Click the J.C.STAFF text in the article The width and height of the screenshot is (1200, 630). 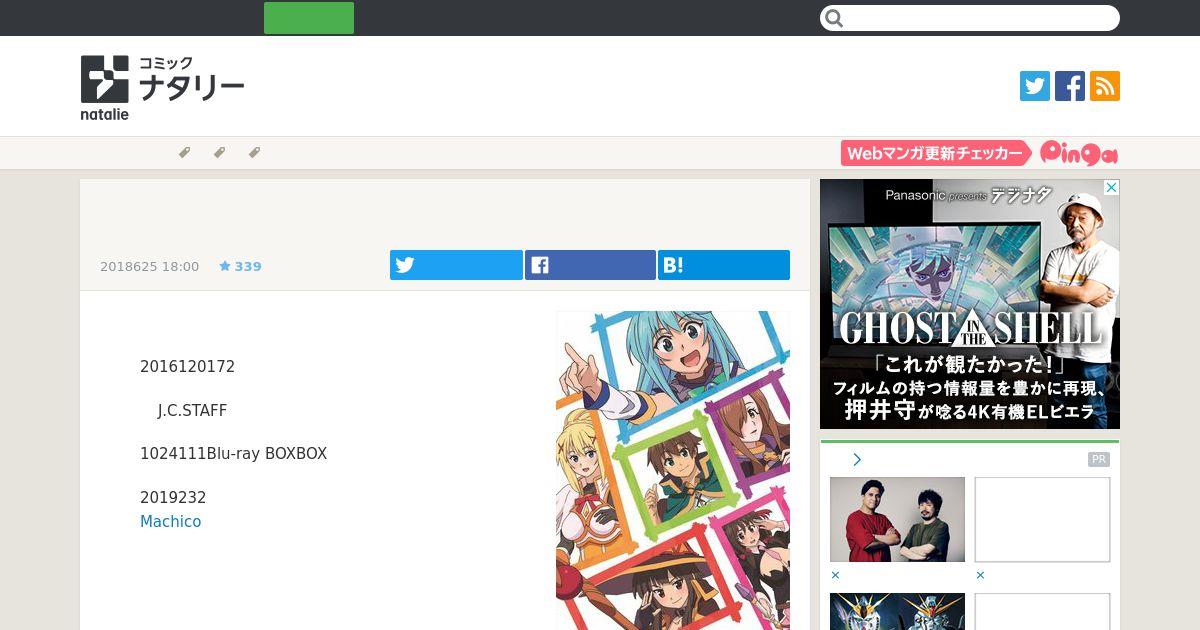pyautogui.click(x=192, y=411)
